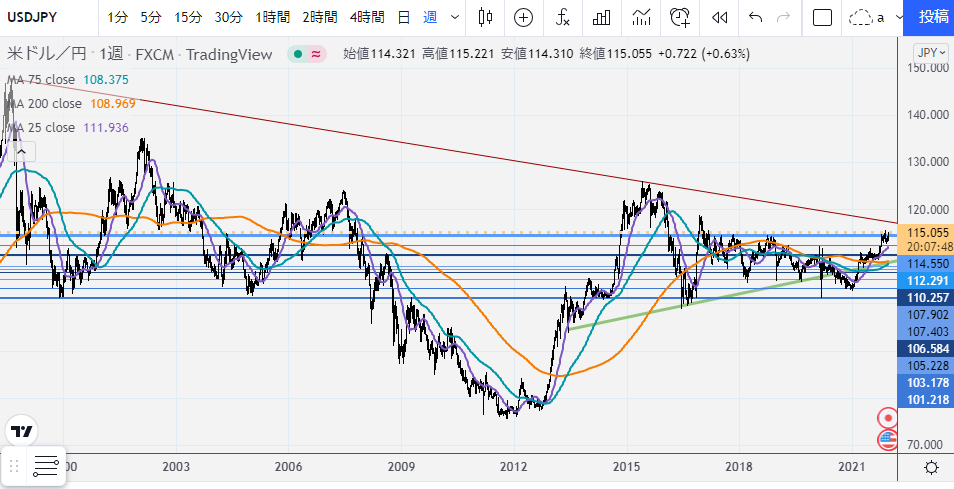Collapse the indicator legend with the chevron
The height and width of the screenshot is (489, 954).
pyautogui.click(x=21, y=152)
